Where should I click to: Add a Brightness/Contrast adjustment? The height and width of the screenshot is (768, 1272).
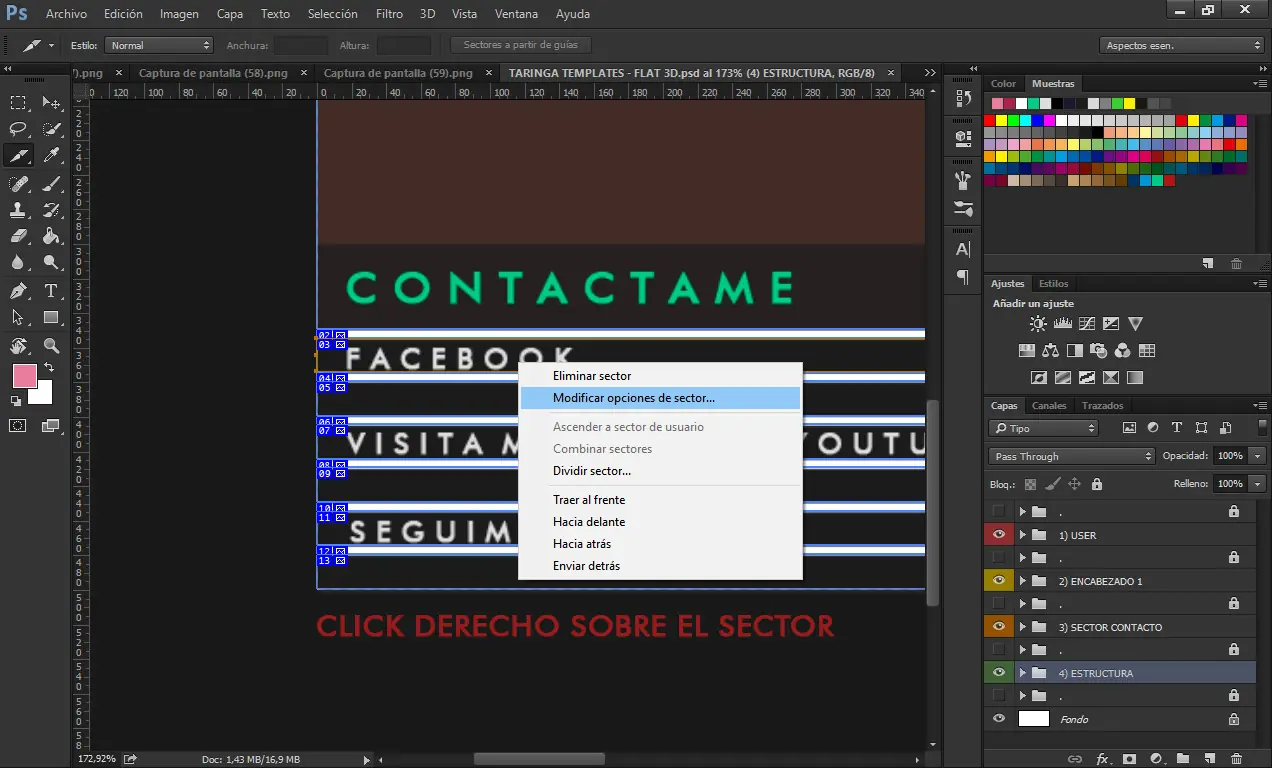point(1038,324)
